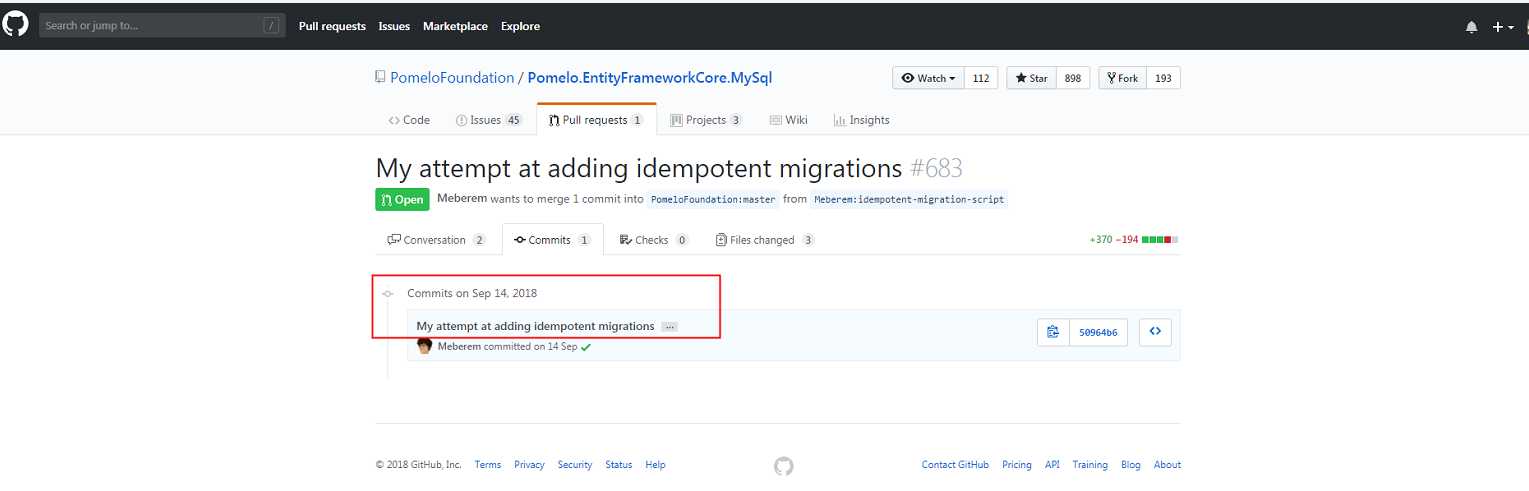Viewport: 1529px width, 491px height.
Task: Open Pricing footer link
Action: tap(1017, 465)
